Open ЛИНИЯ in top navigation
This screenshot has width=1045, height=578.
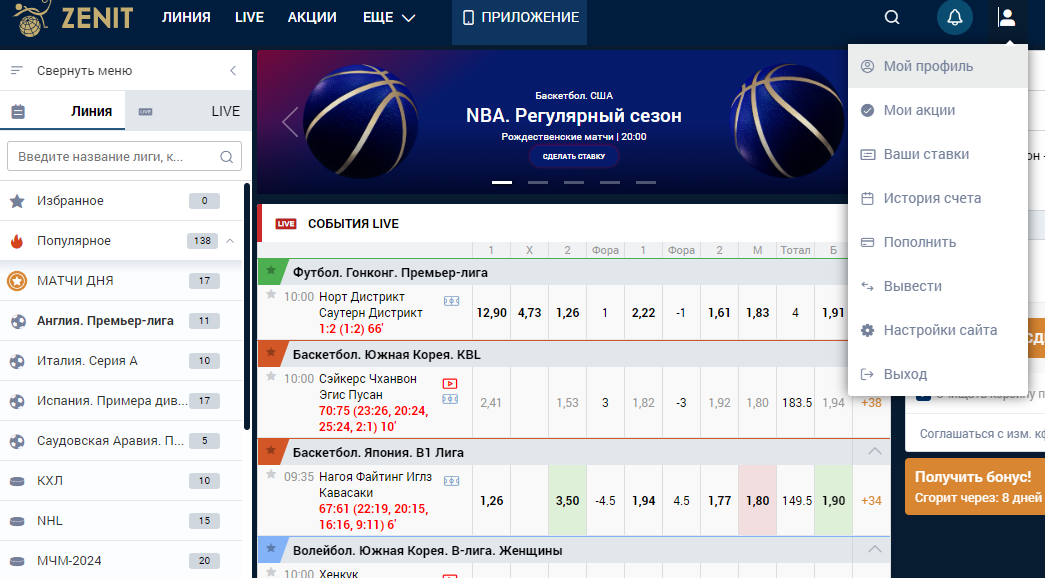(x=186, y=18)
